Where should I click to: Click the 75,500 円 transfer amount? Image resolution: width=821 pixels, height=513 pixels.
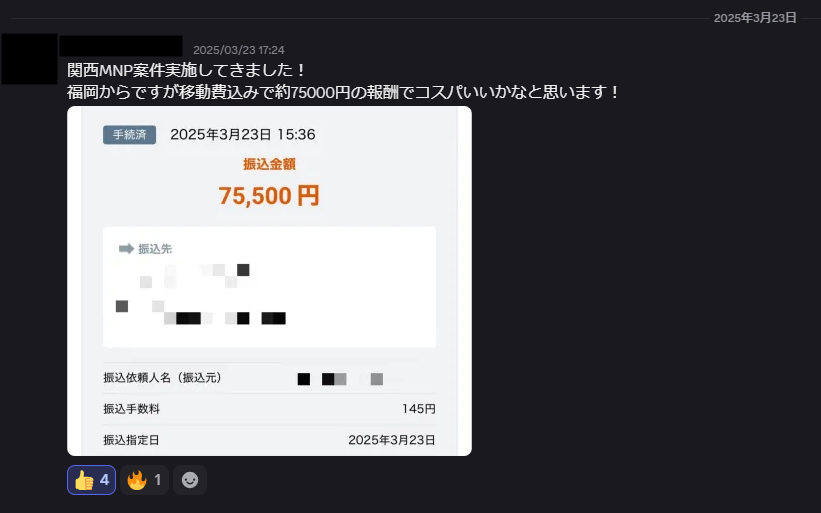pyautogui.click(x=269, y=196)
